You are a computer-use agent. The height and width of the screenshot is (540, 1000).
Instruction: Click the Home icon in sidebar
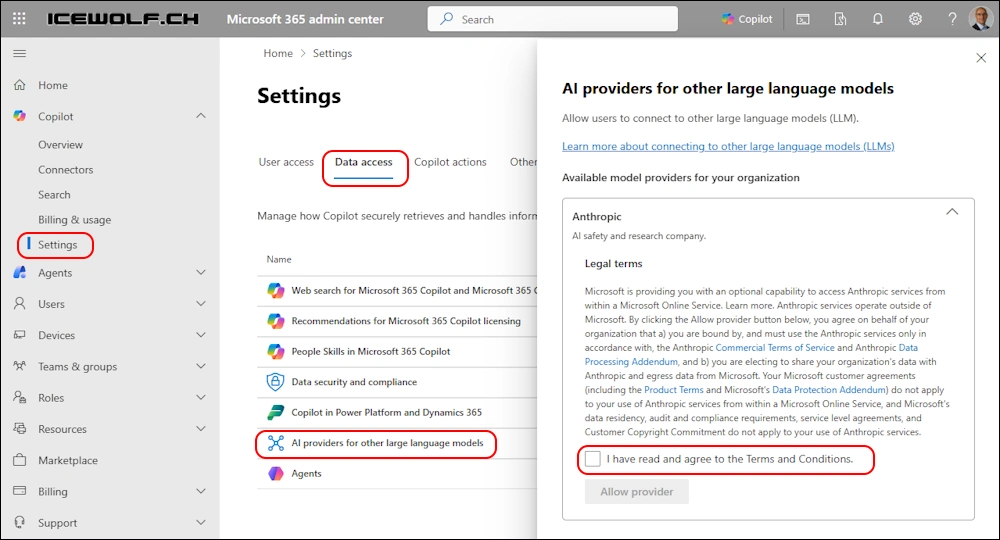pyautogui.click(x=20, y=86)
